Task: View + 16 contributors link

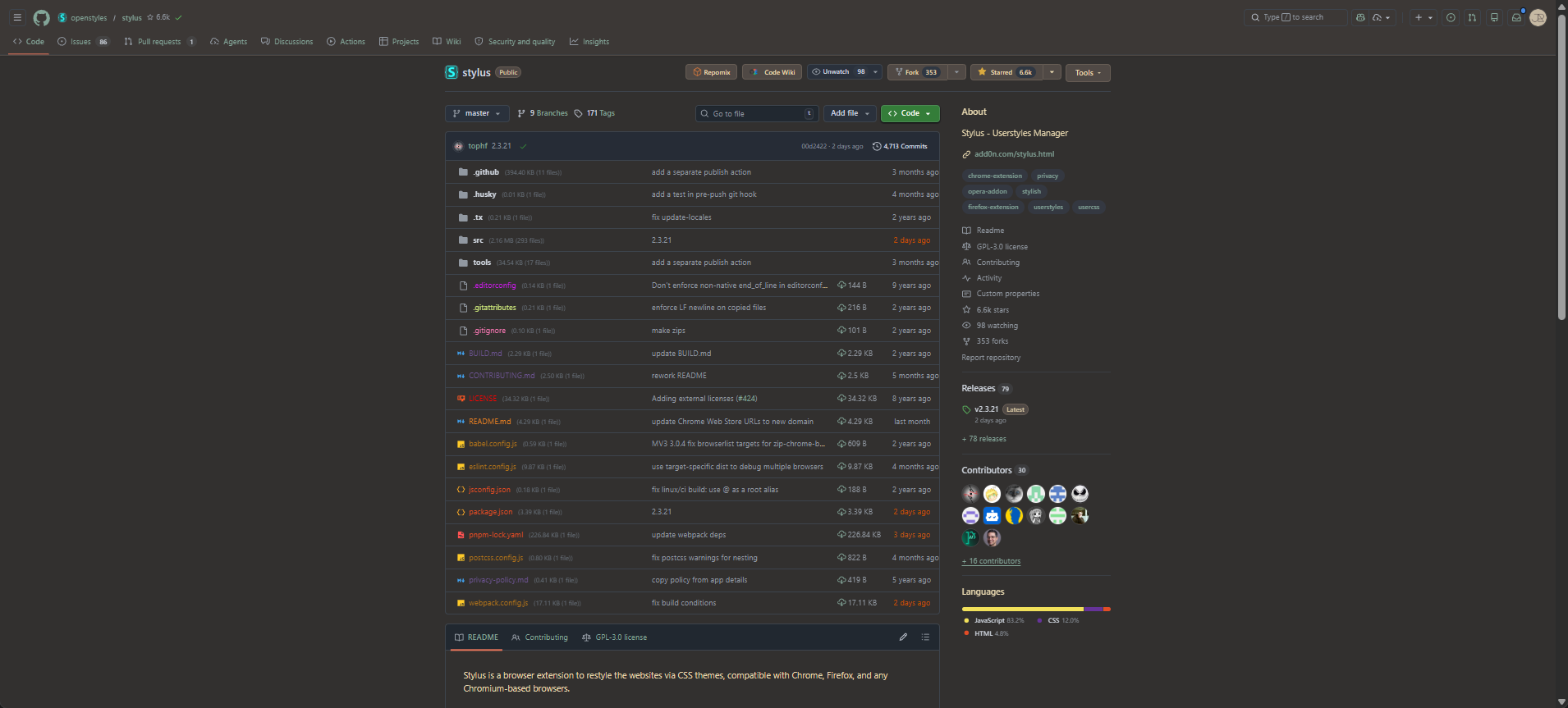Action: [991, 561]
